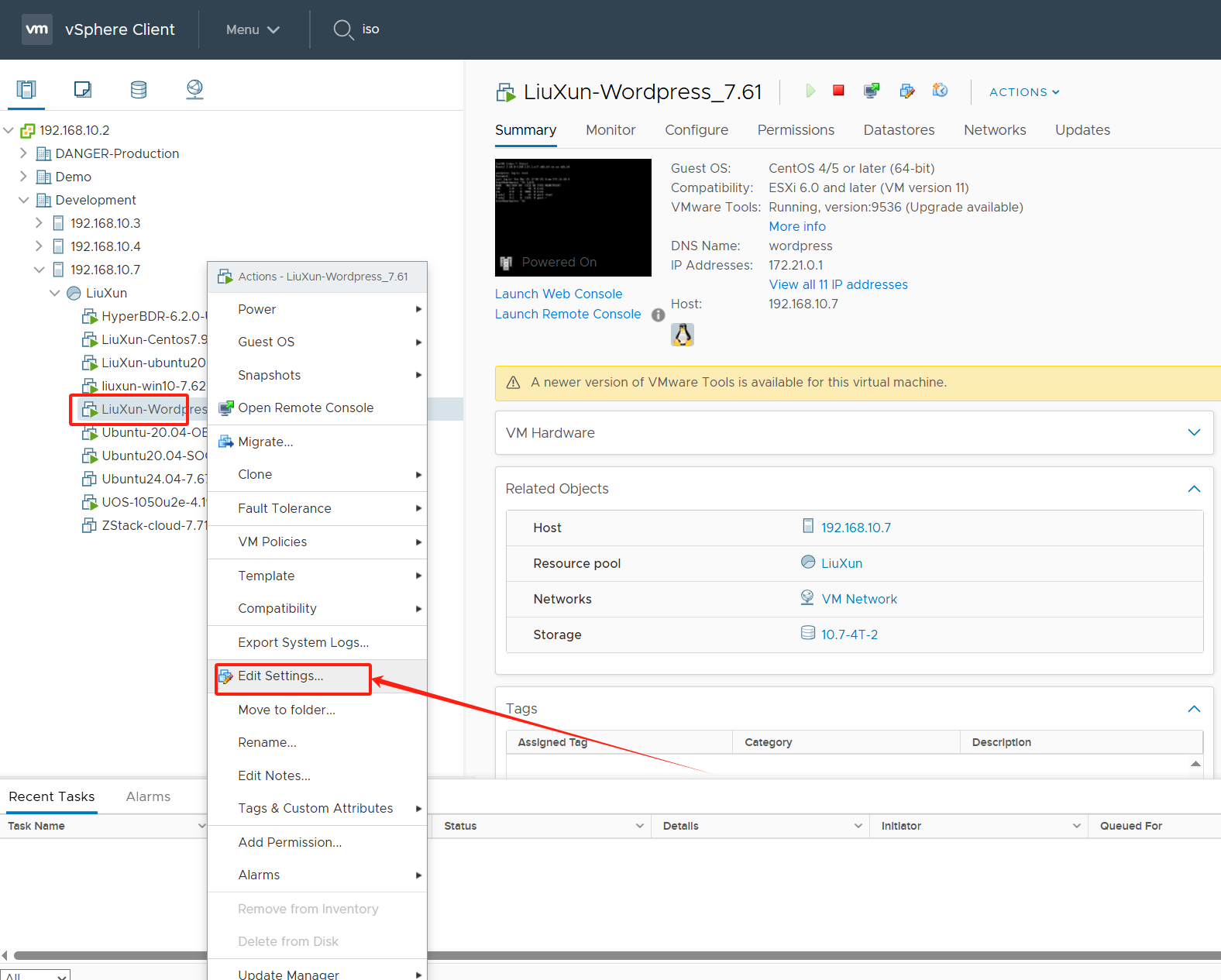Screen dimensions: 1221x980
Task: Open the Snapshots submenu
Action: pyautogui.click(x=318, y=375)
